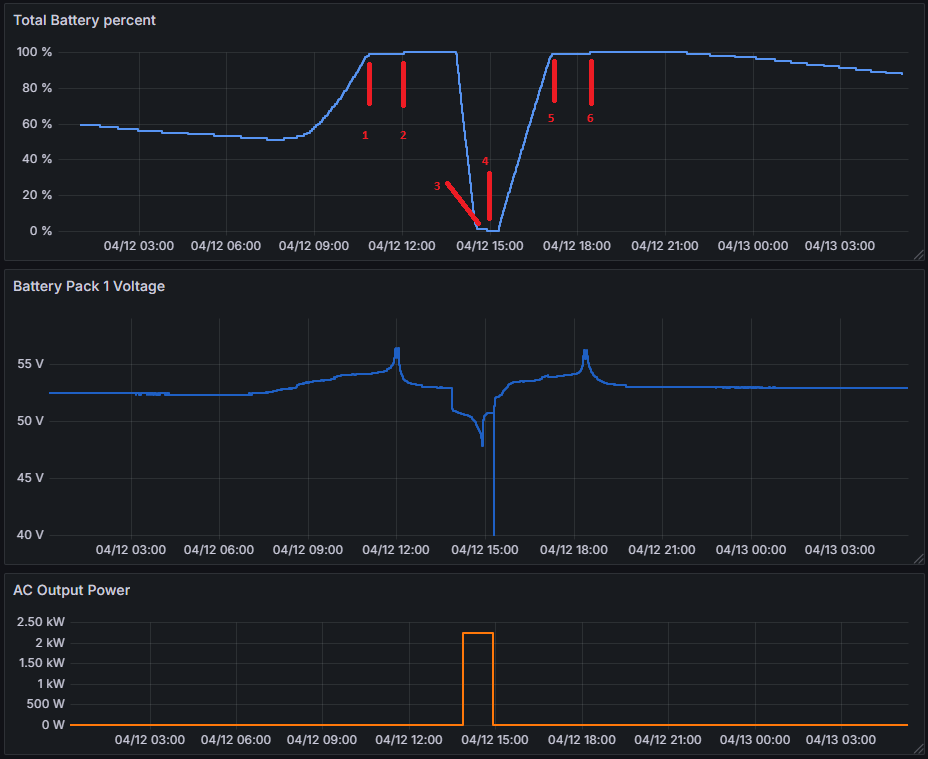Click the 0 % y-axis label
Viewport: 928px width, 759px height.
[x=41, y=231]
